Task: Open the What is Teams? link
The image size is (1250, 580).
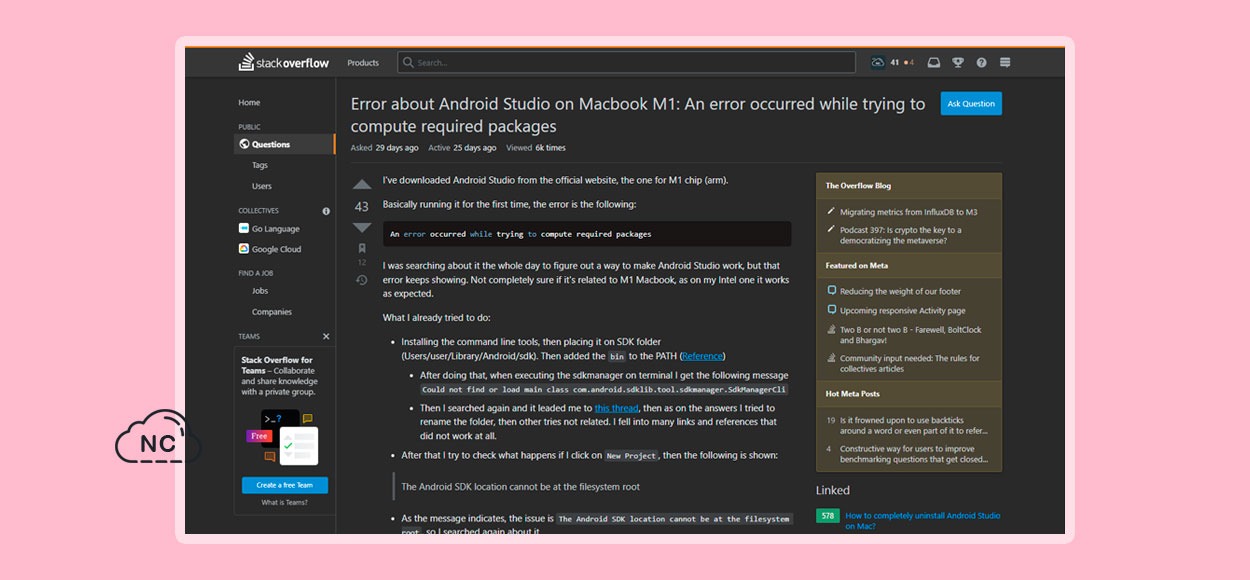Action: coord(285,503)
